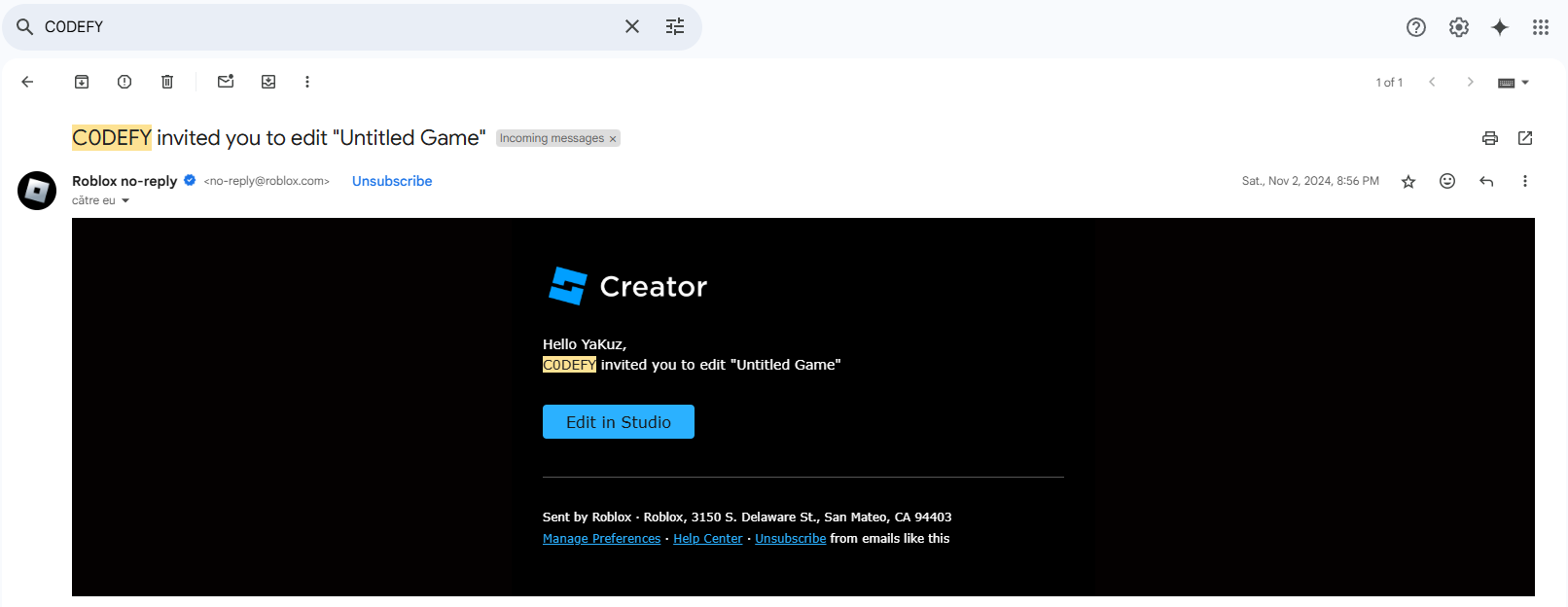
Task: Expand the 'către eu' recipient details
Action: click(x=125, y=200)
